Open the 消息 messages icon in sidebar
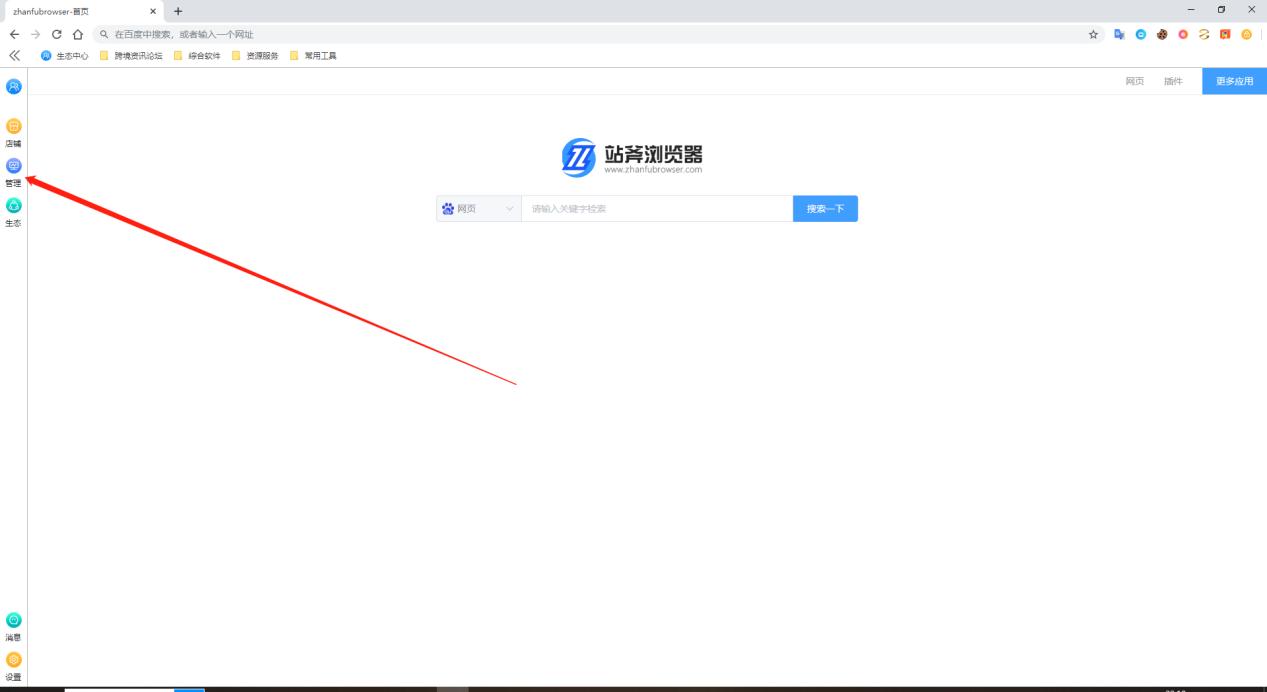Image resolution: width=1267 pixels, height=692 pixels. coord(13,620)
